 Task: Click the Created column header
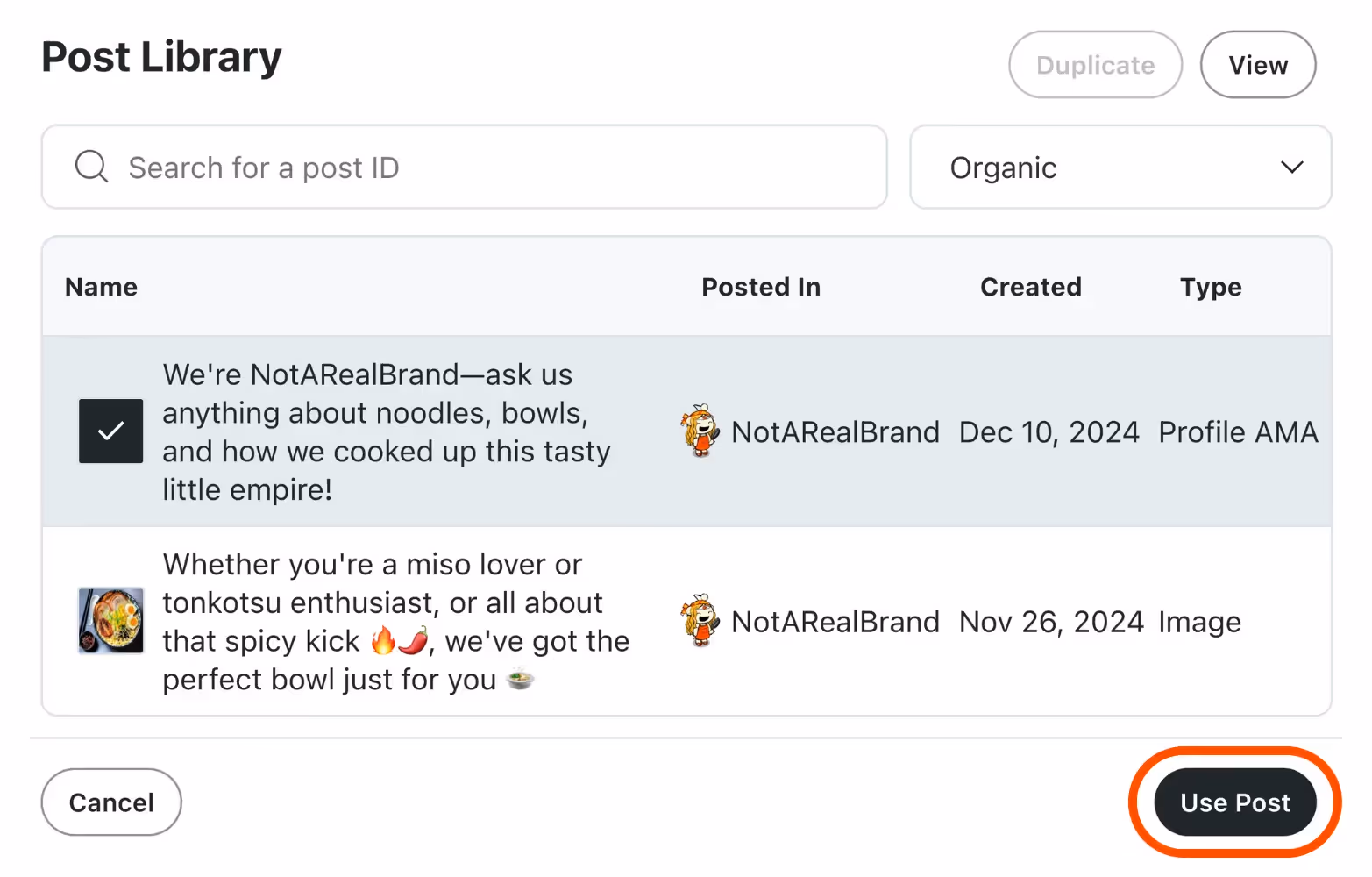tap(1030, 287)
